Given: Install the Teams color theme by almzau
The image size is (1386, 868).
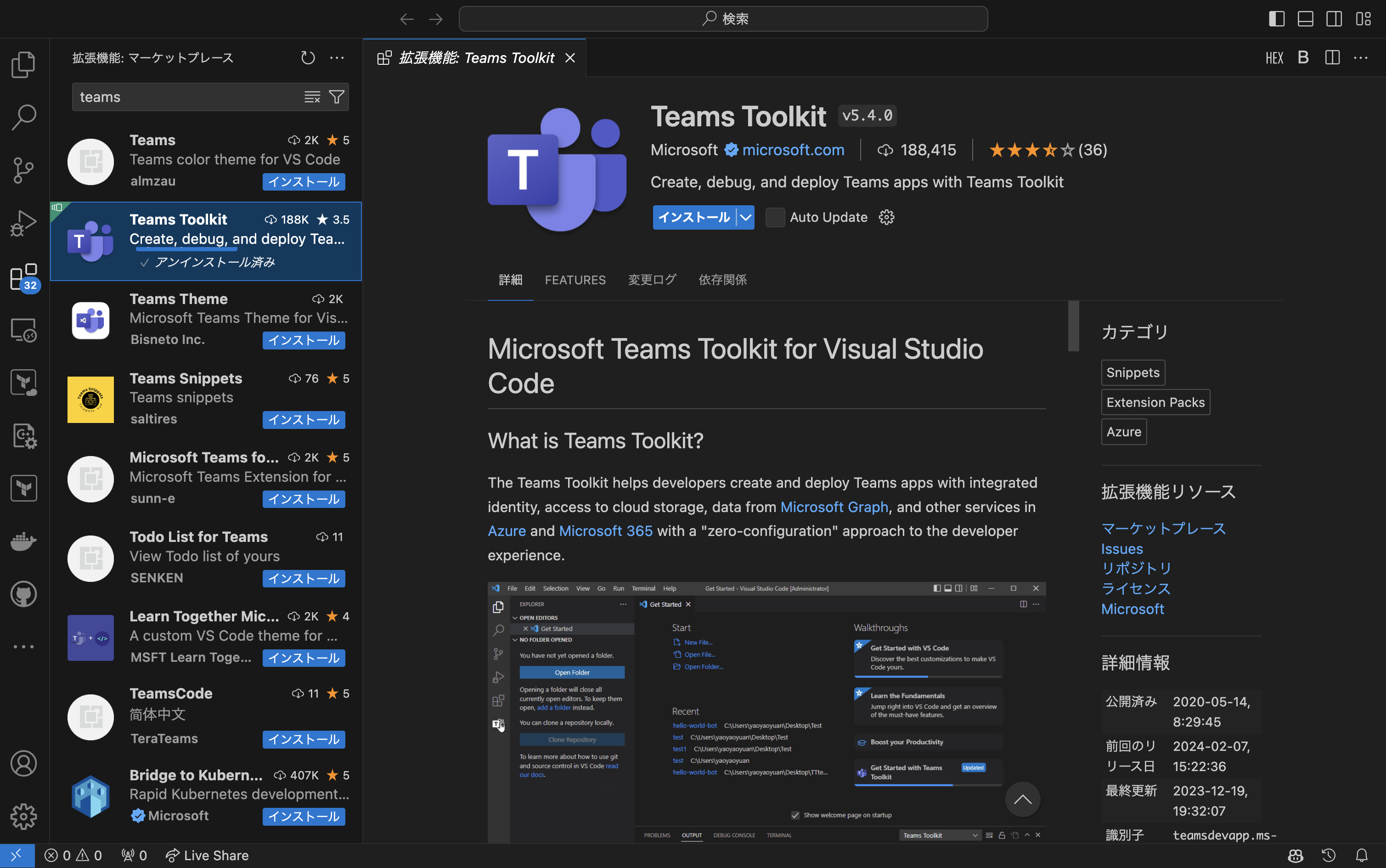Looking at the screenshot, I should click(x=304, y=181).
